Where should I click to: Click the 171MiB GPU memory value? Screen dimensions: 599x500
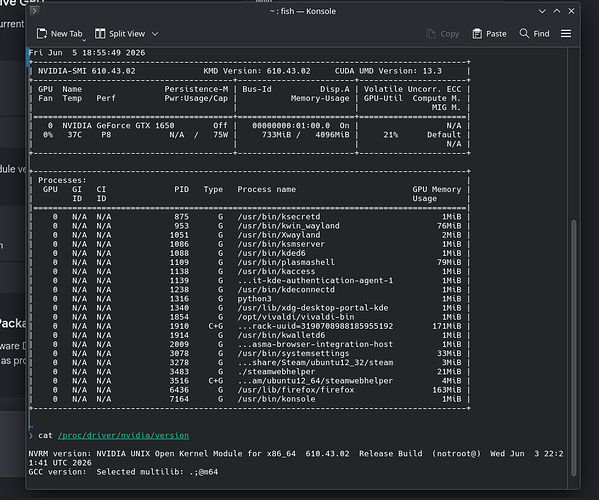(447, 326)
